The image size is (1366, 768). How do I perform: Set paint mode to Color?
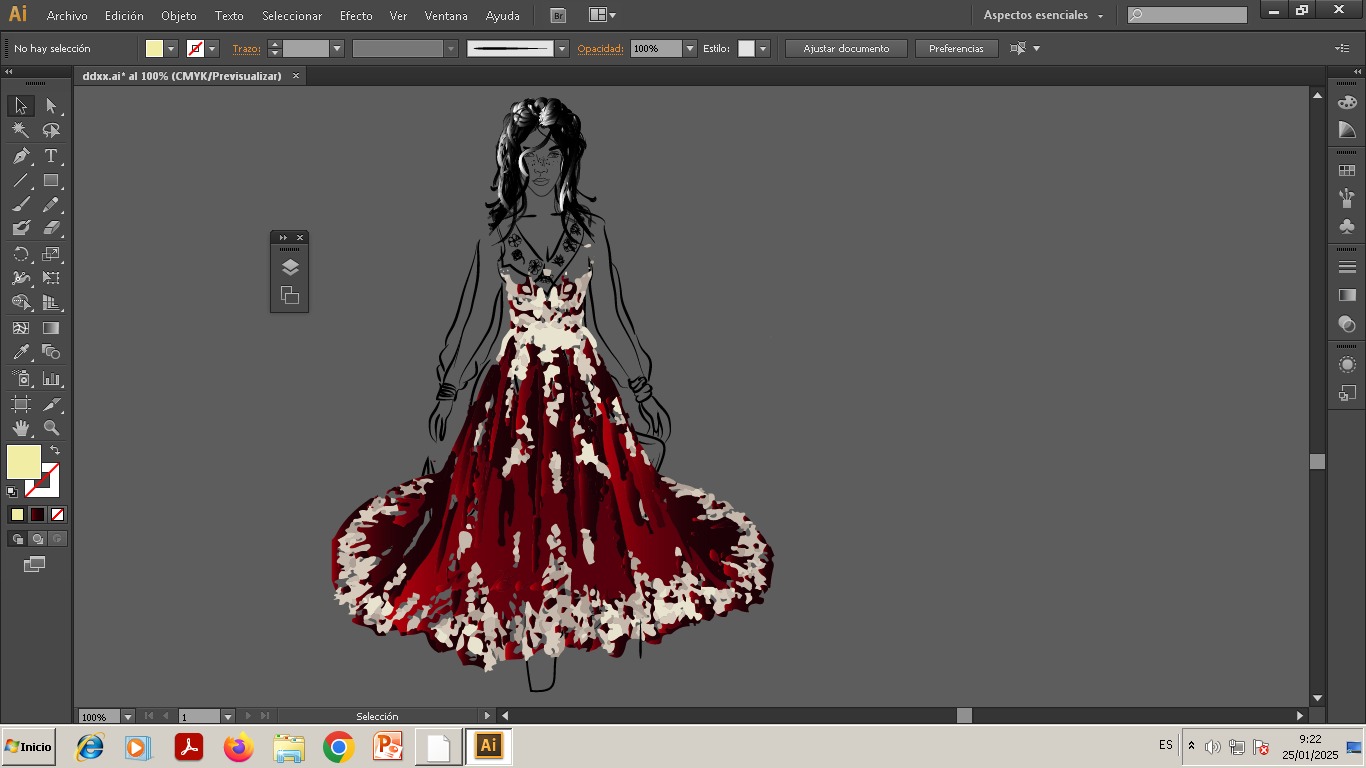pos(17,515)
